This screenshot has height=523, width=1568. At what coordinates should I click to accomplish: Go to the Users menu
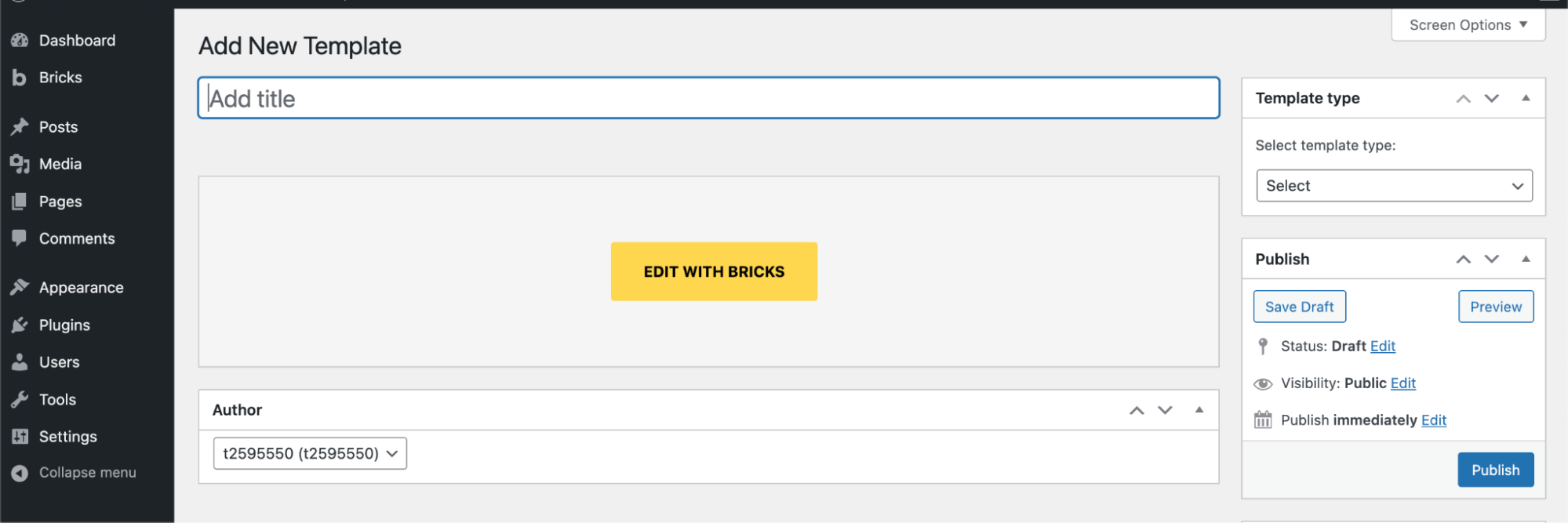(x=60, y=362)
